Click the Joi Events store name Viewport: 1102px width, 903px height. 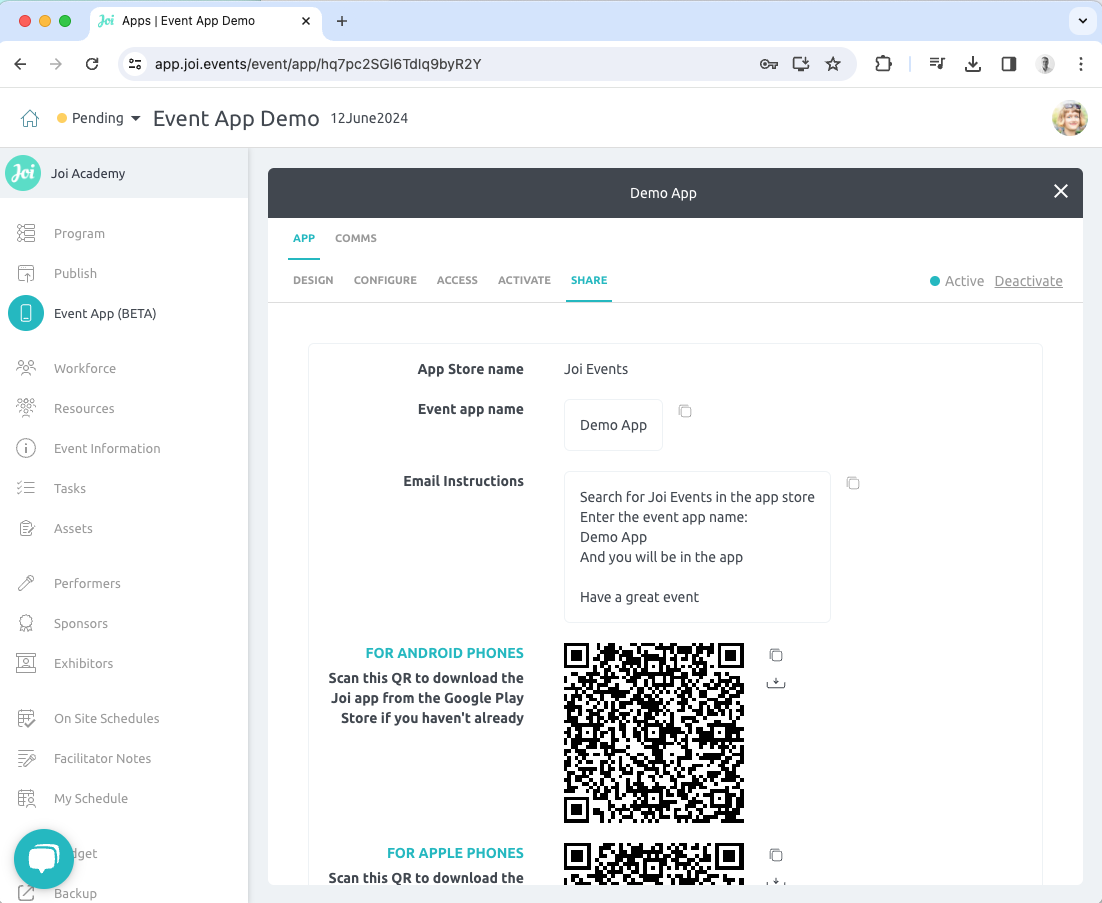[x=596, y=369]
